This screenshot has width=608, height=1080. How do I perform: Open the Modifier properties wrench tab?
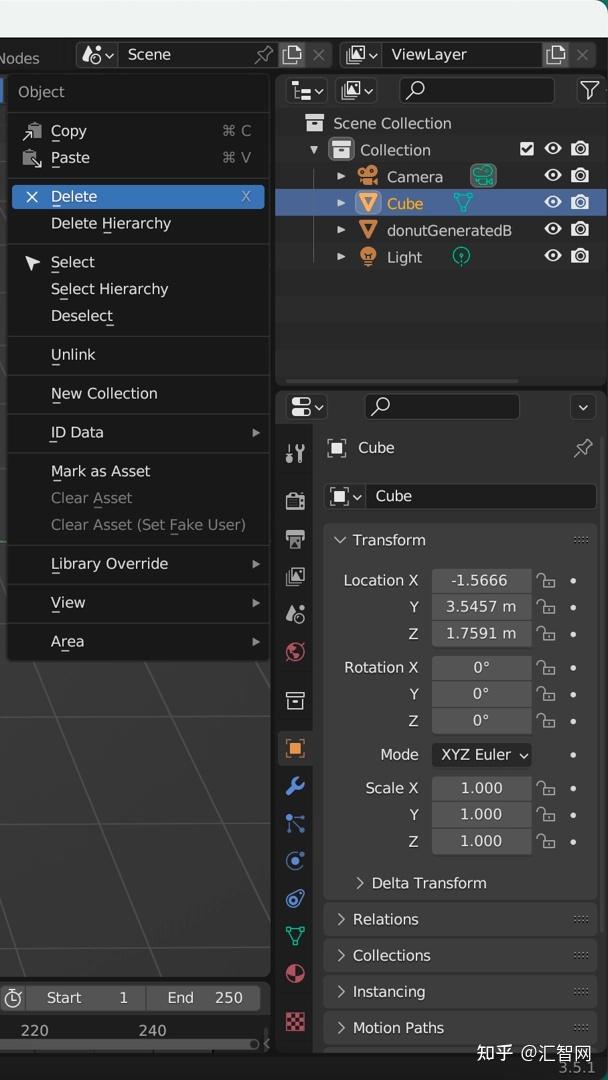click(x=295, y=786)
